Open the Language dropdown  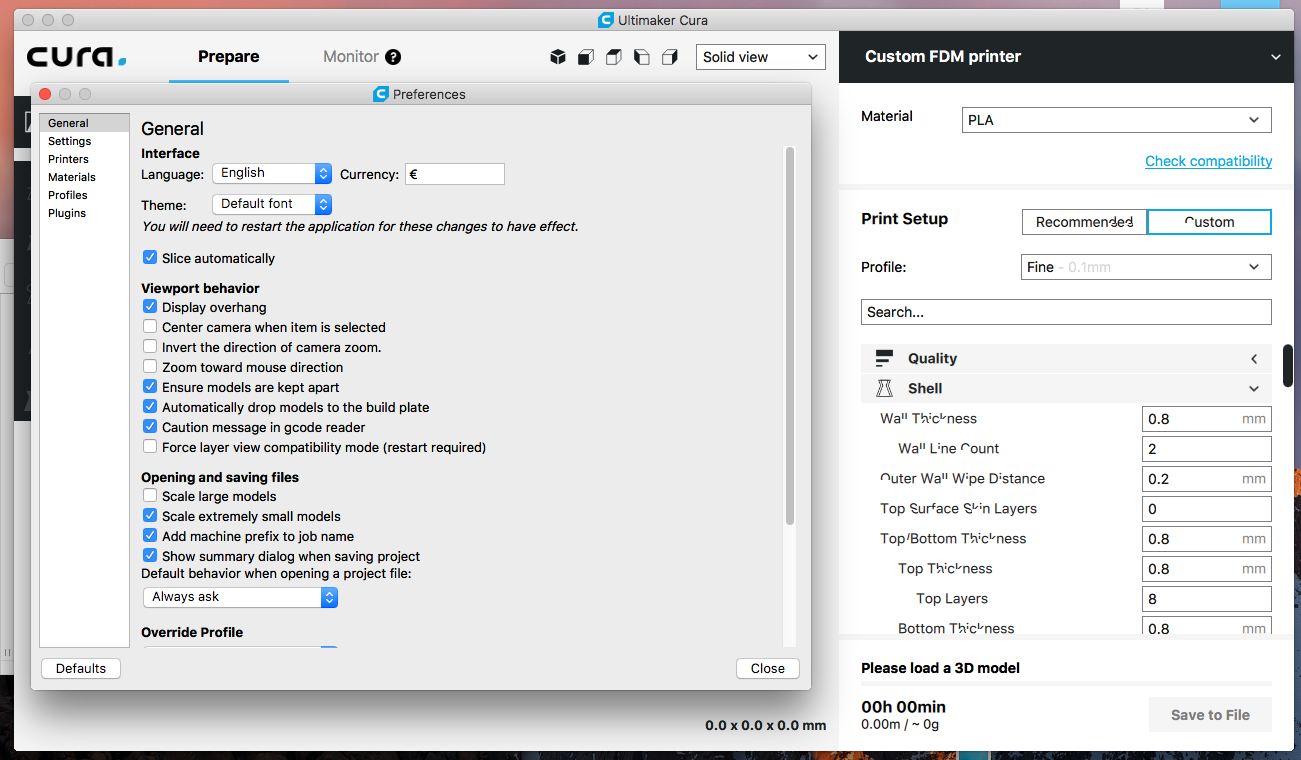click(272, 173)
